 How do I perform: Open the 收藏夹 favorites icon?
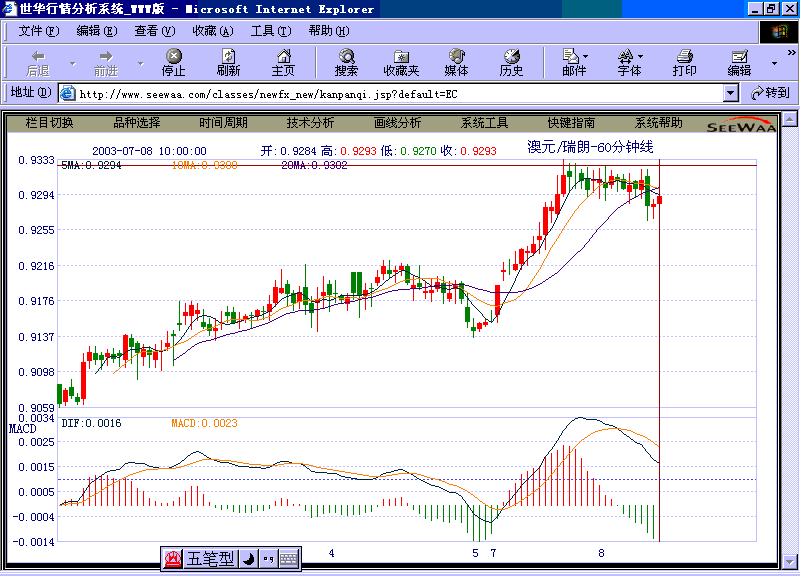(x=402, y=63)
